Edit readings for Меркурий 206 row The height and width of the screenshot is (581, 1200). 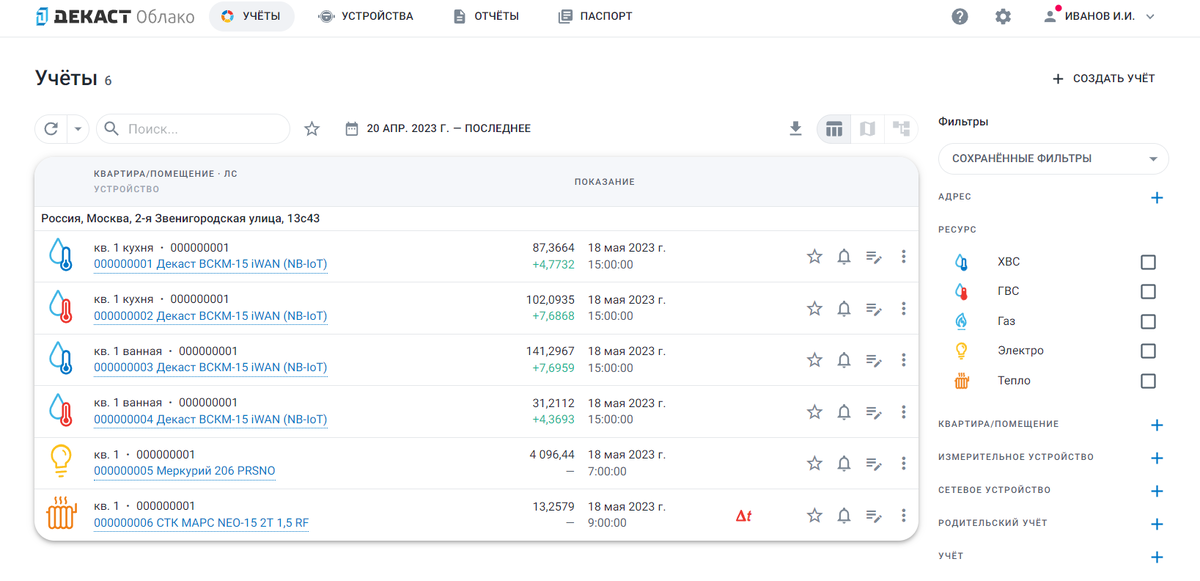pyautogui.click(x=874, y=463)
